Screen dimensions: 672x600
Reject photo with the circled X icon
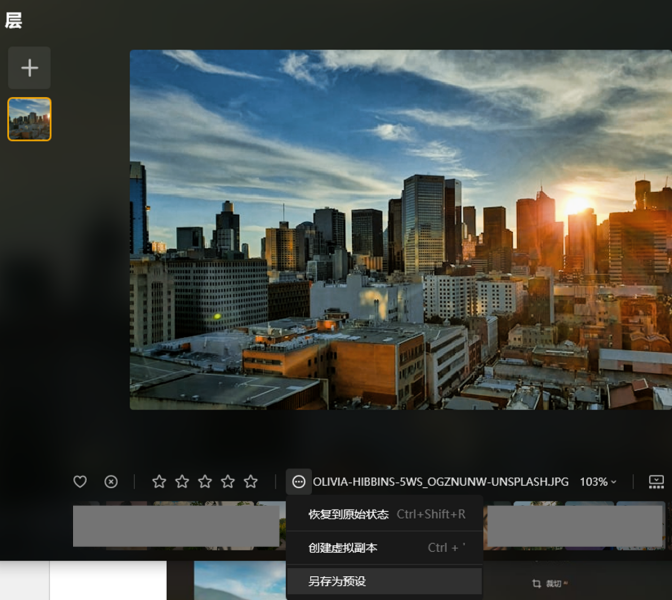[x=111, y=482]
